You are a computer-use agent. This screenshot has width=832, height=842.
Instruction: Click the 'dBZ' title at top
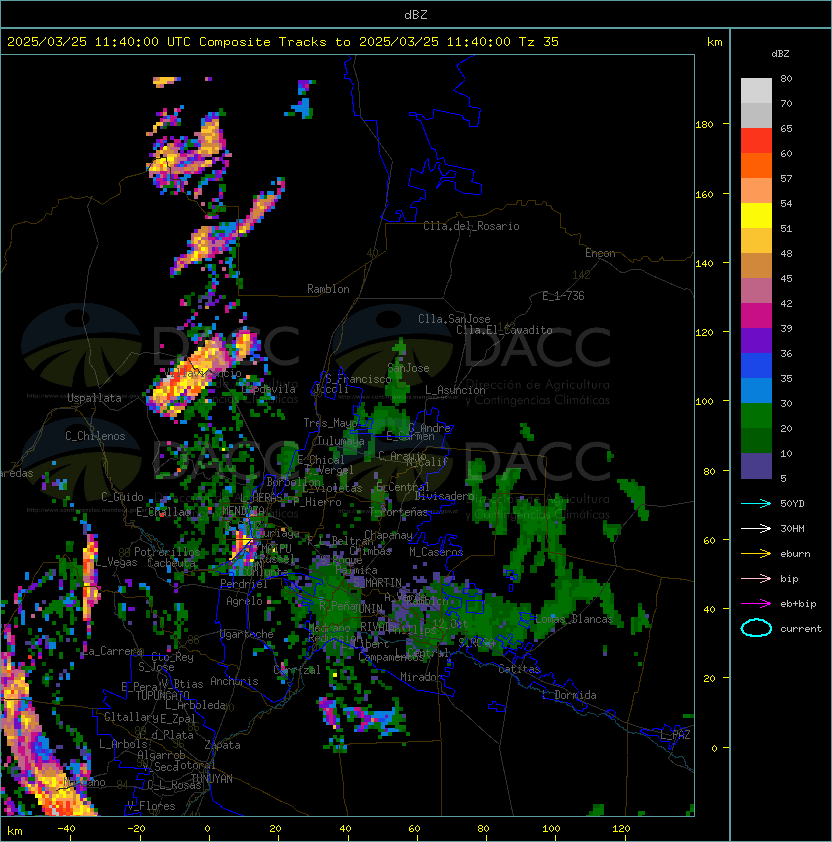pos(416,15)
